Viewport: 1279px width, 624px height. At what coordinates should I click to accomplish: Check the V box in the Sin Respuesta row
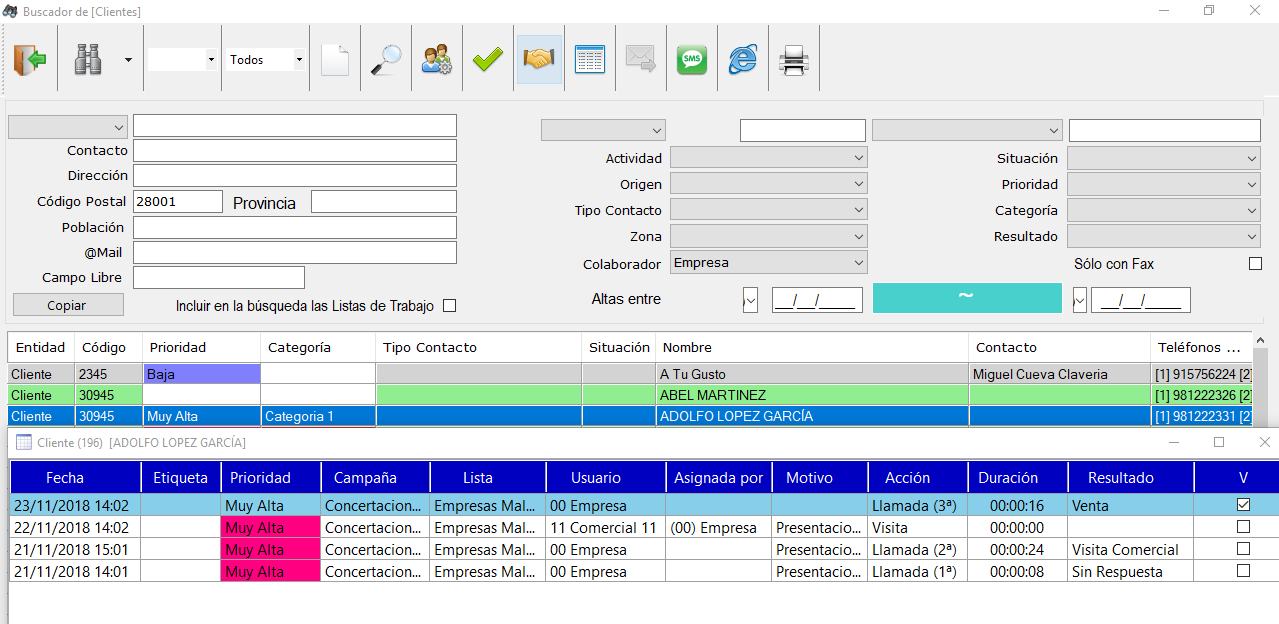click(x=1243, y=571)
